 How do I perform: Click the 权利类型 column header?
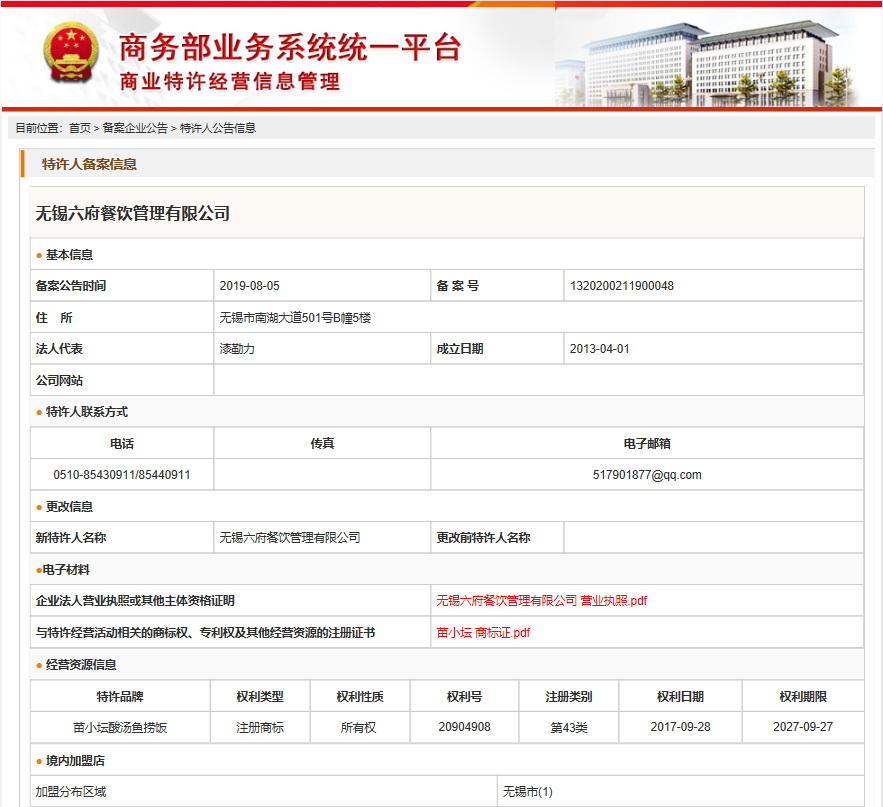click(260, 697)
